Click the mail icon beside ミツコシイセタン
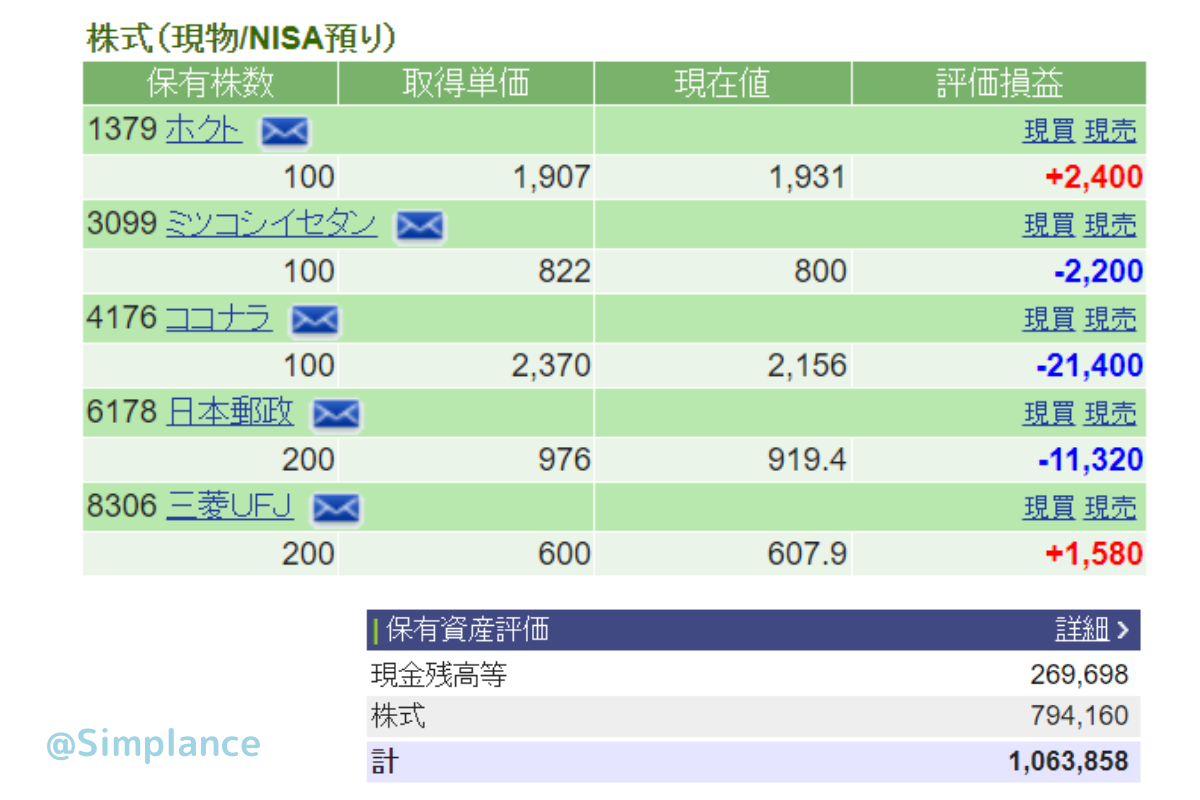 pos(420,226)
